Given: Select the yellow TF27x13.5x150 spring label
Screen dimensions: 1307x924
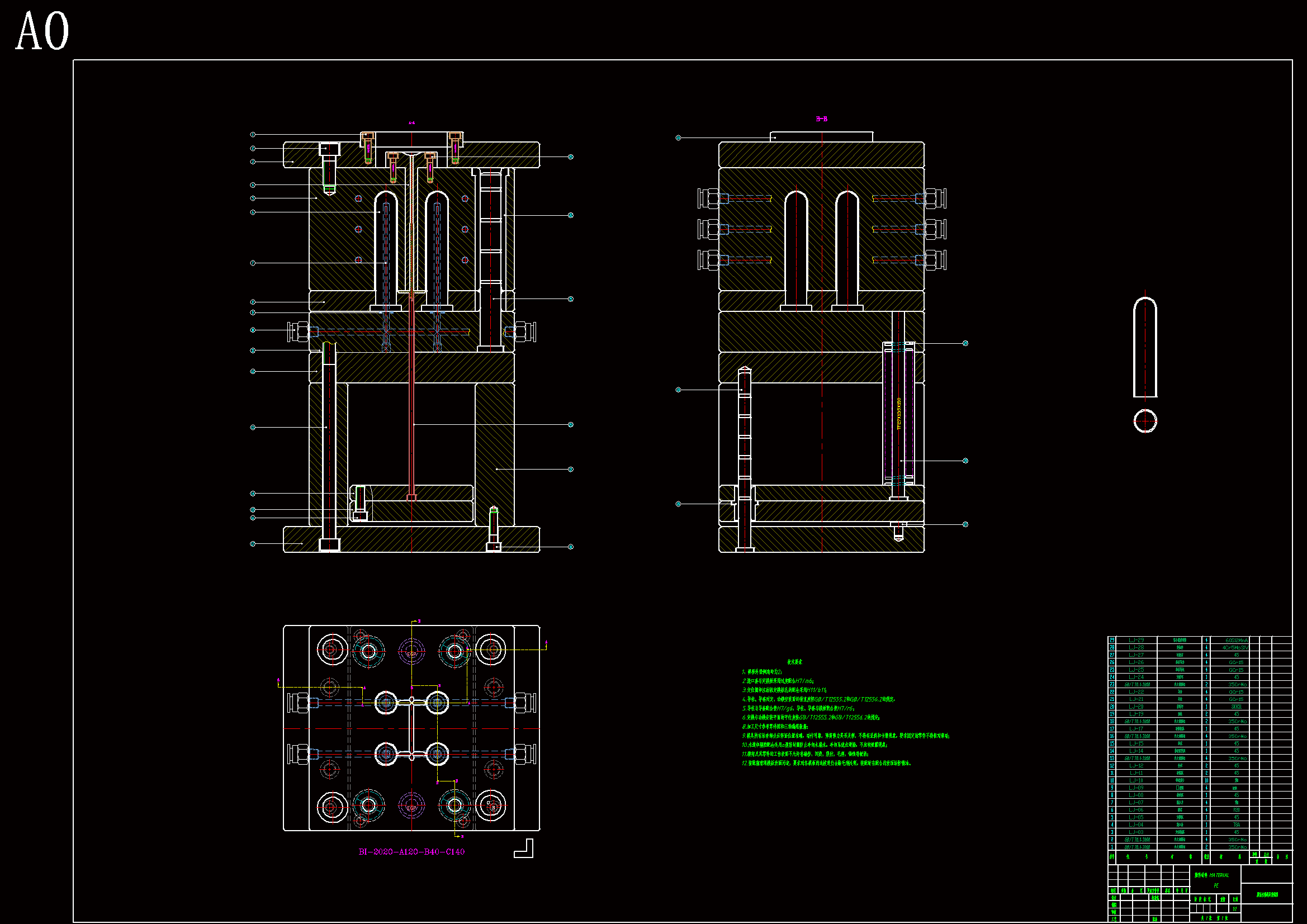Looking at the screenshot, I should (899, 413).
